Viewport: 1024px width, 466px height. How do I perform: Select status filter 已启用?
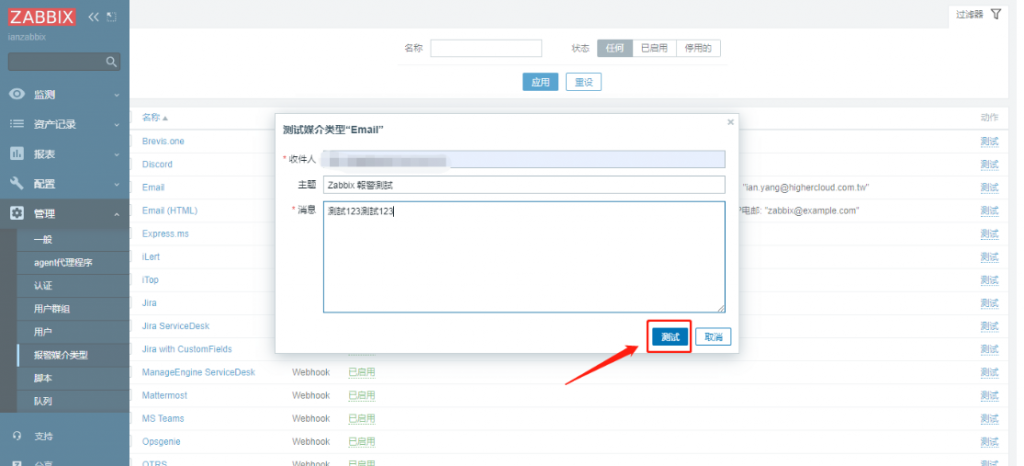pos(654,48)
